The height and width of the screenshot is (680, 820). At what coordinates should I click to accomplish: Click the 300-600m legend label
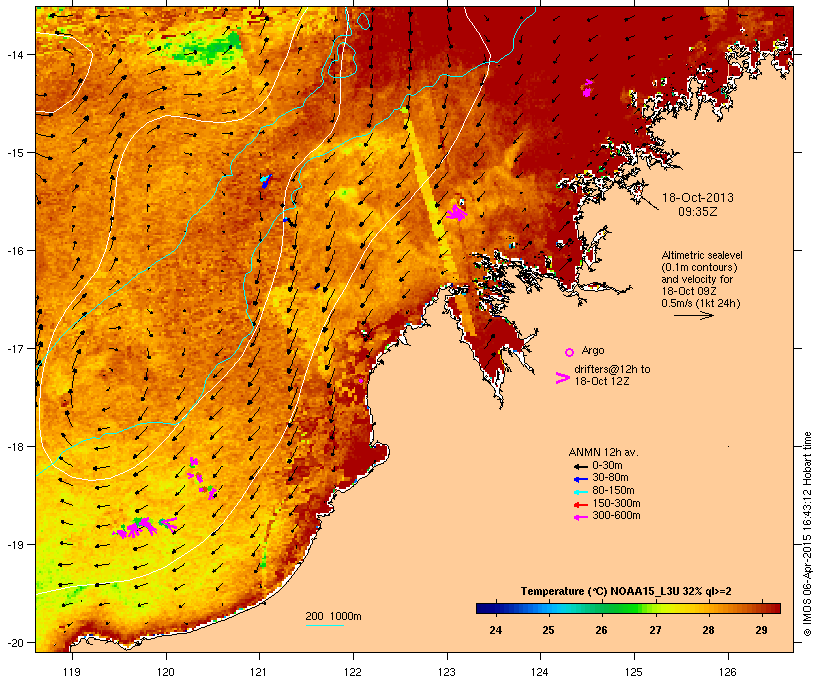(616, 516)
